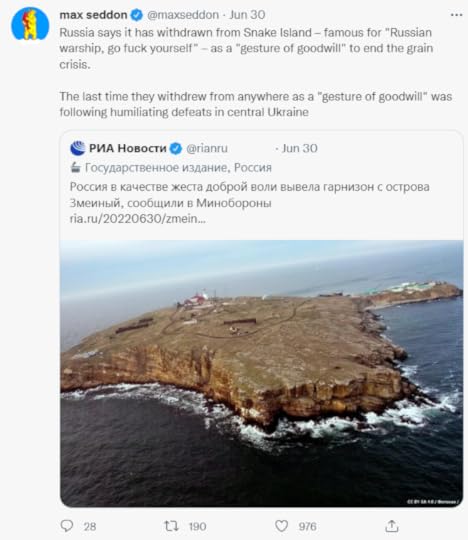
Task: Click the reply speech bubble icon
Action: coord(67,526)
